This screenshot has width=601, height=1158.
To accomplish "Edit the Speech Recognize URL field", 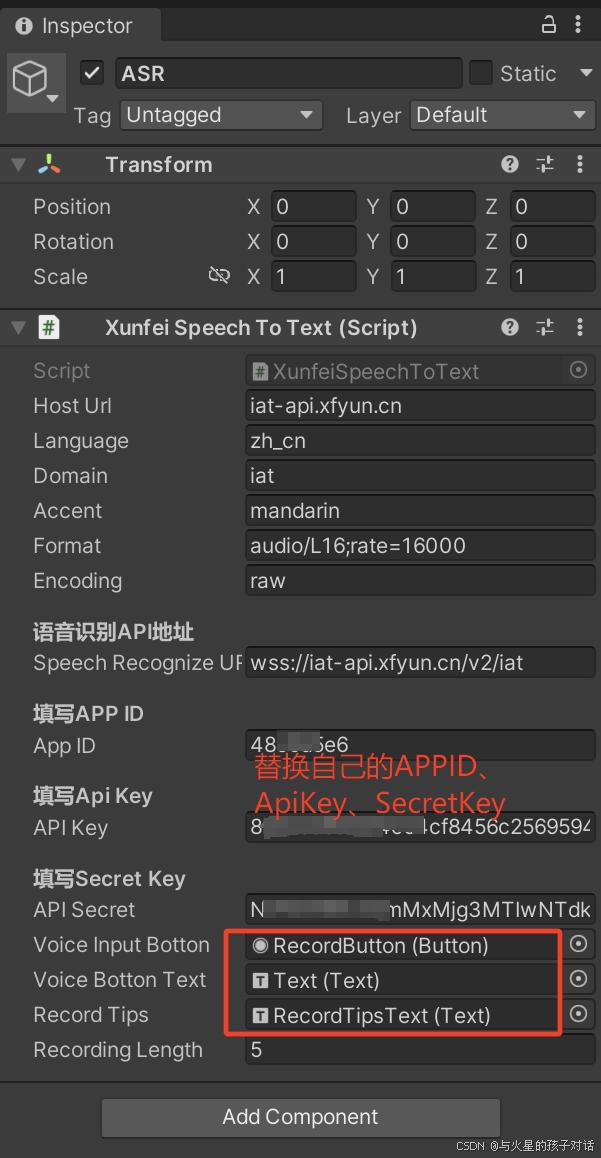I will coord(420,662).
